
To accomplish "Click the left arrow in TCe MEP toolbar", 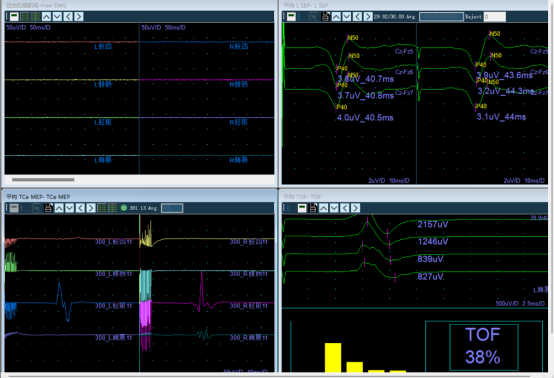I will (x=80, y=208).
